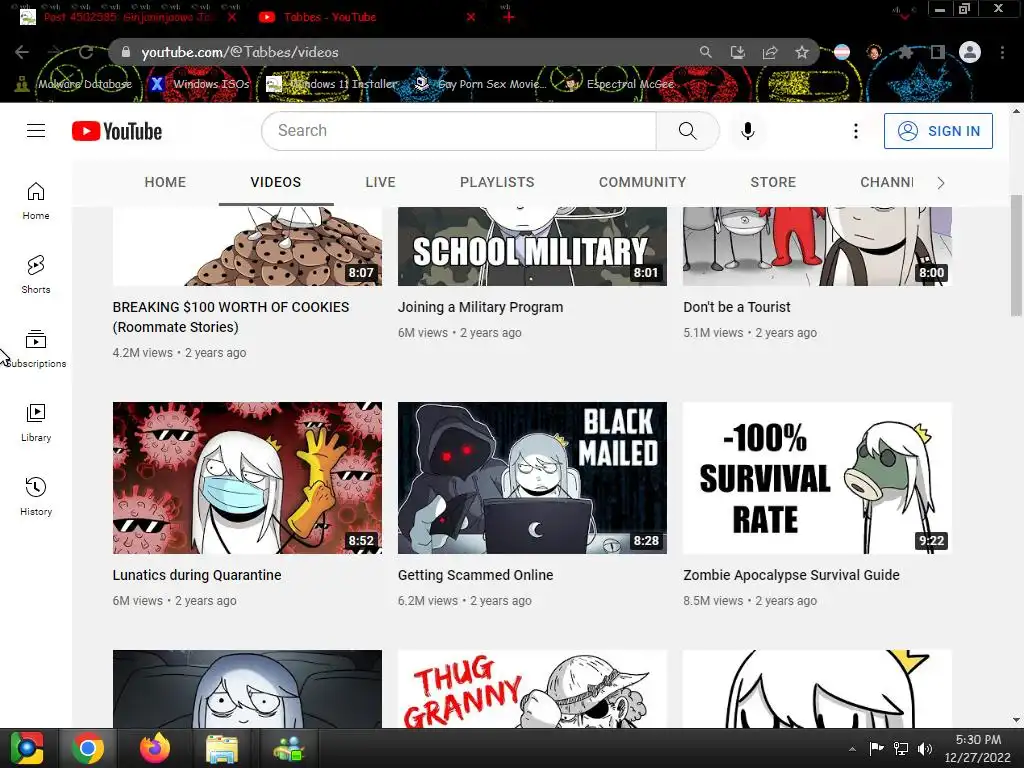
Task: Show hidden tray icons arrow
Action: (x=852, y=749)
